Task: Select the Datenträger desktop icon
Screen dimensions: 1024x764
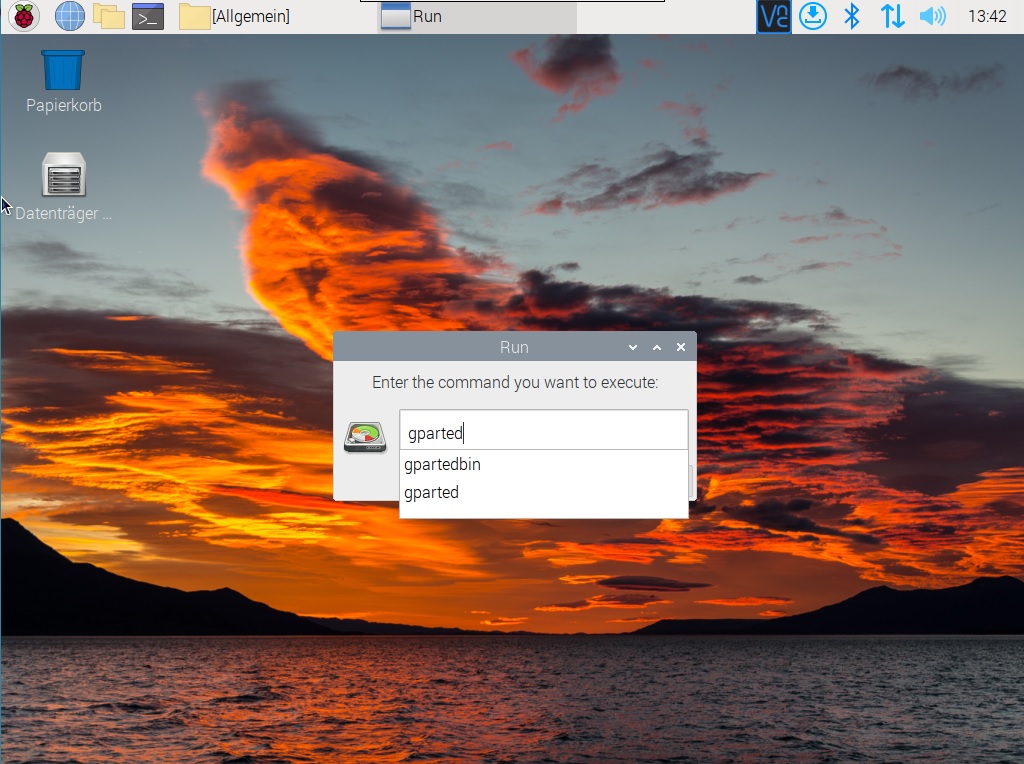Action: click(x=63, y=187)
